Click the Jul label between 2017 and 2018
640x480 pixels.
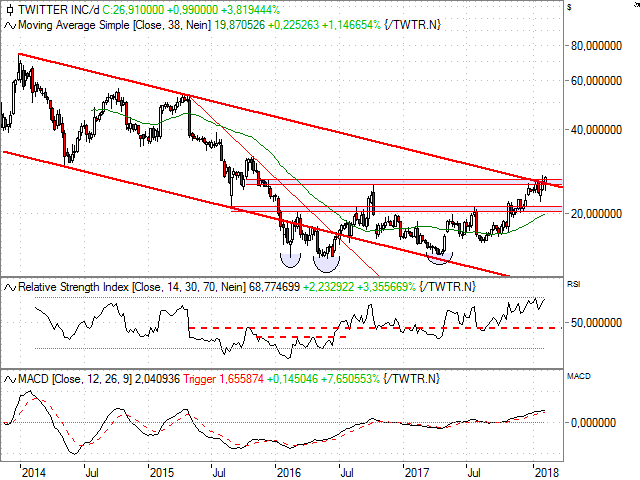(x=474, y=473)
